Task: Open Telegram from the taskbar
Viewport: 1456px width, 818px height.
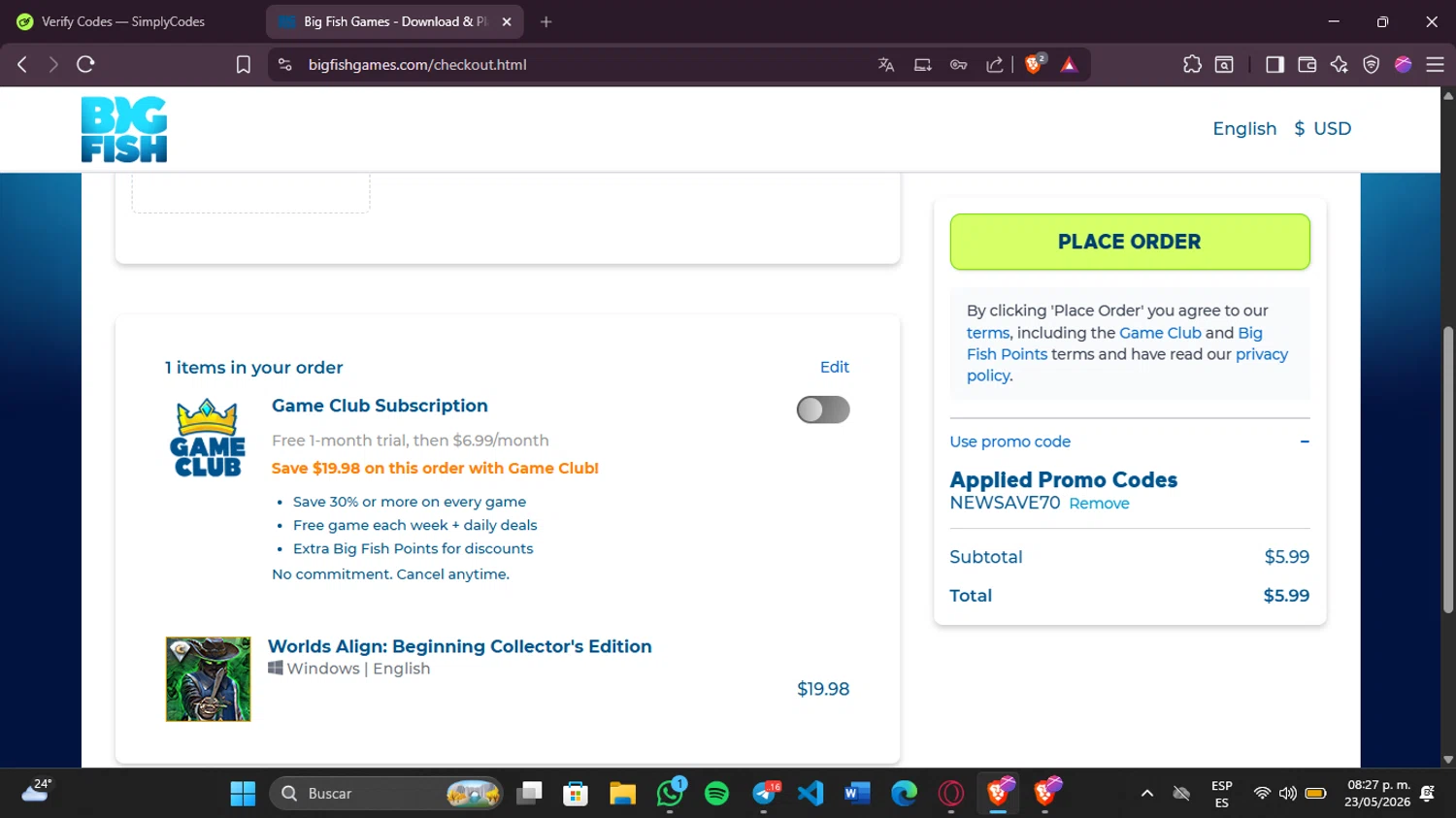Action: coord(765,794)
